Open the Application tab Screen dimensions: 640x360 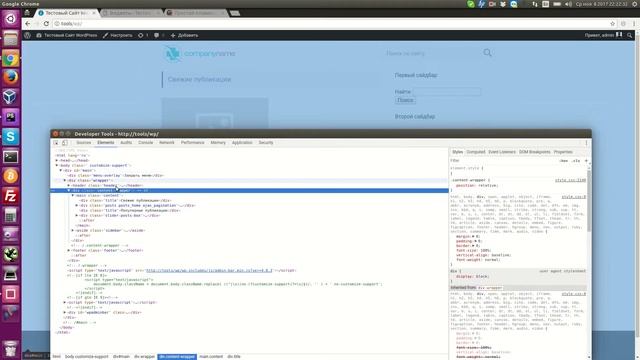pos(242,143)
